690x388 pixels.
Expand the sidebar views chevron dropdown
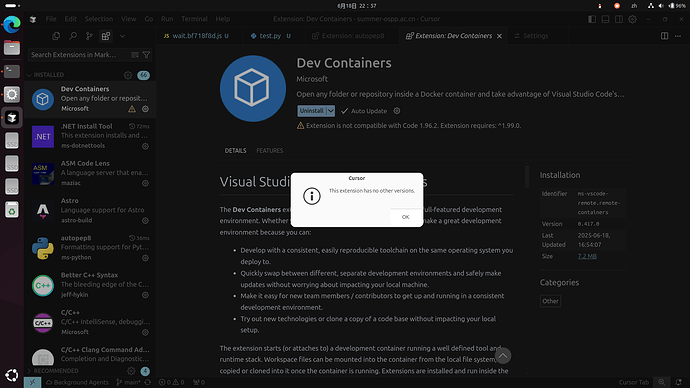coord(122,36)
